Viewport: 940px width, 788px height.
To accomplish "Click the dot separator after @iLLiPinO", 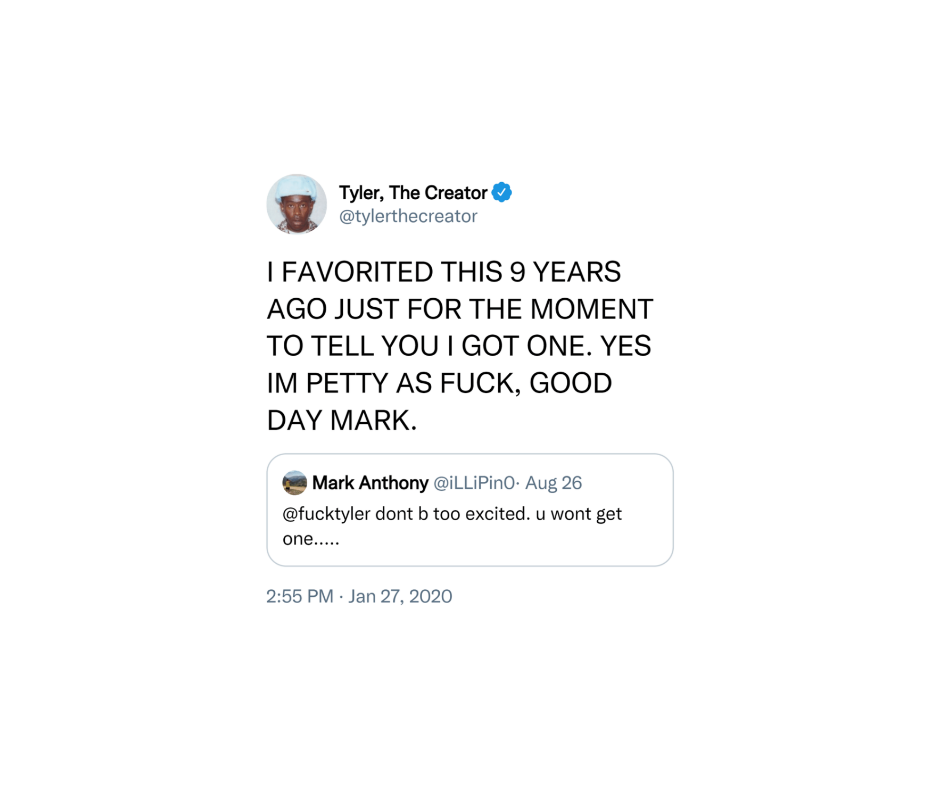I will click(x=518, y=483).
